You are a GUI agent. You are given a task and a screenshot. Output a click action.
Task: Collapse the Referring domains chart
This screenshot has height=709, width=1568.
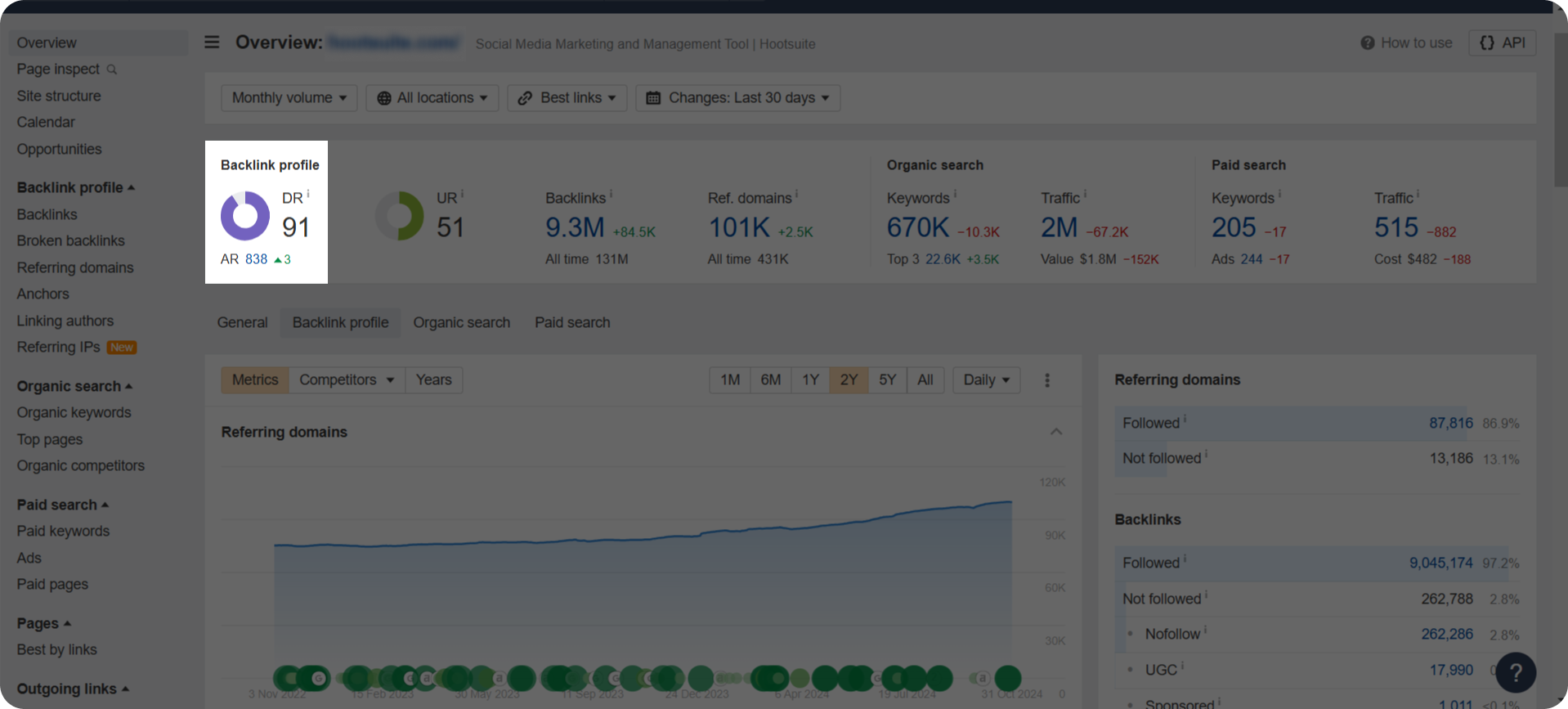[1056, 432]
